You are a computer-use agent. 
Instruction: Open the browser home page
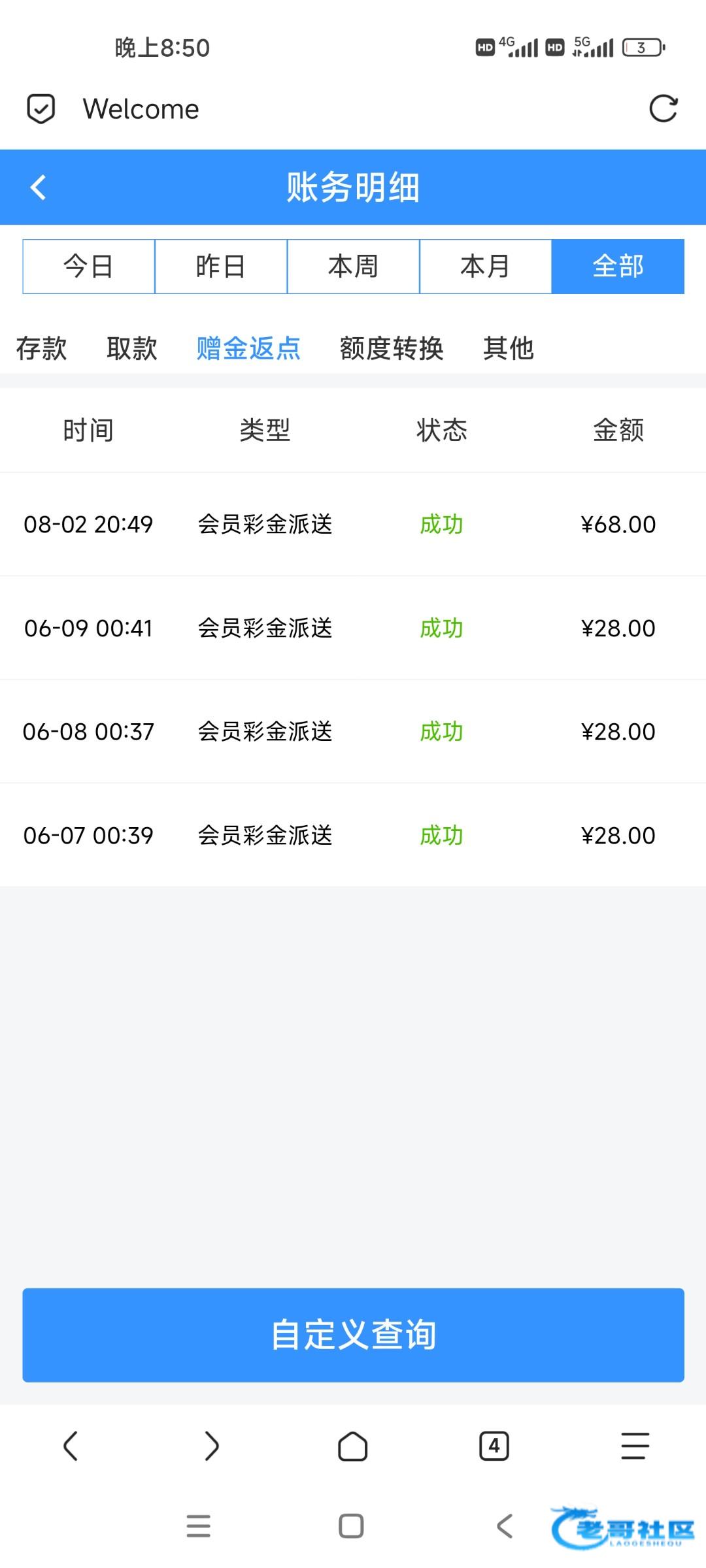click(x=353, y=1446)
